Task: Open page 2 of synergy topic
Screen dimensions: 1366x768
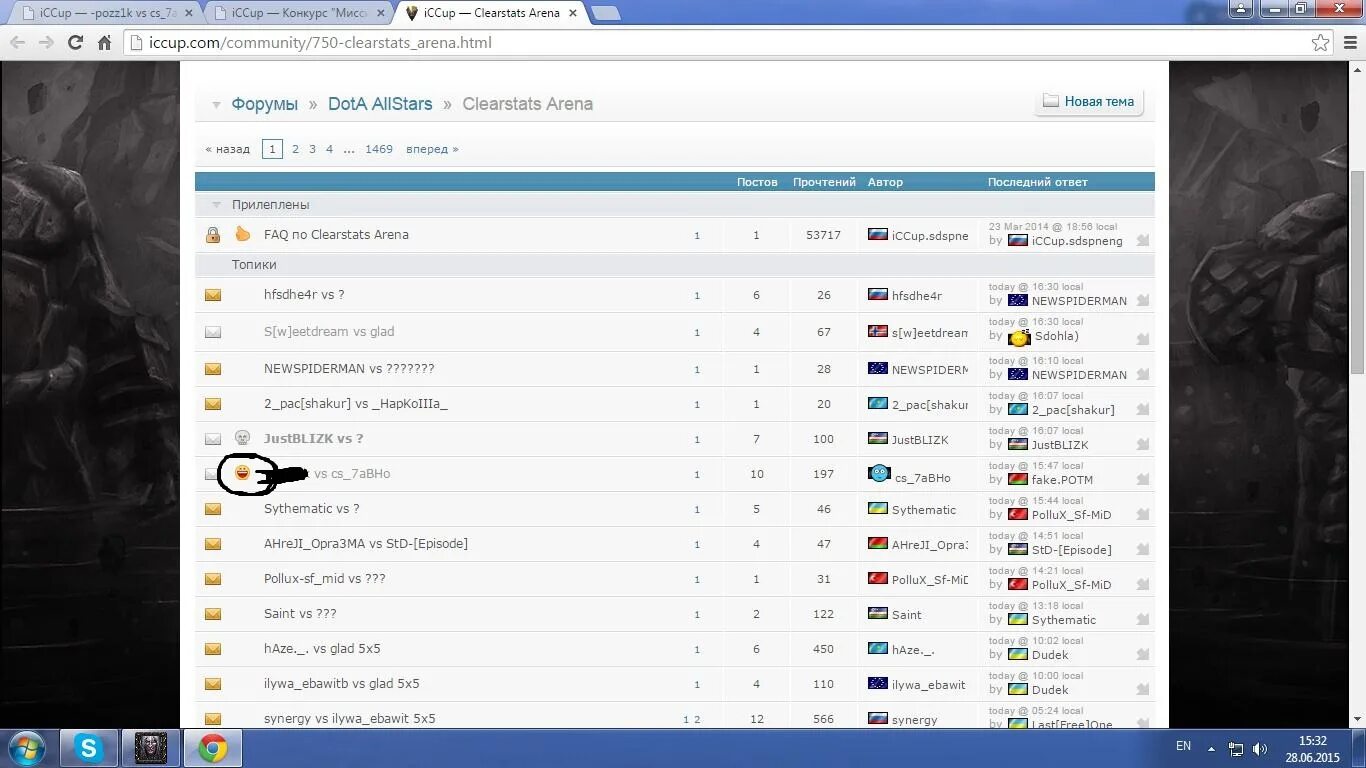Action: pyautogui.click(x=697, y=720)
